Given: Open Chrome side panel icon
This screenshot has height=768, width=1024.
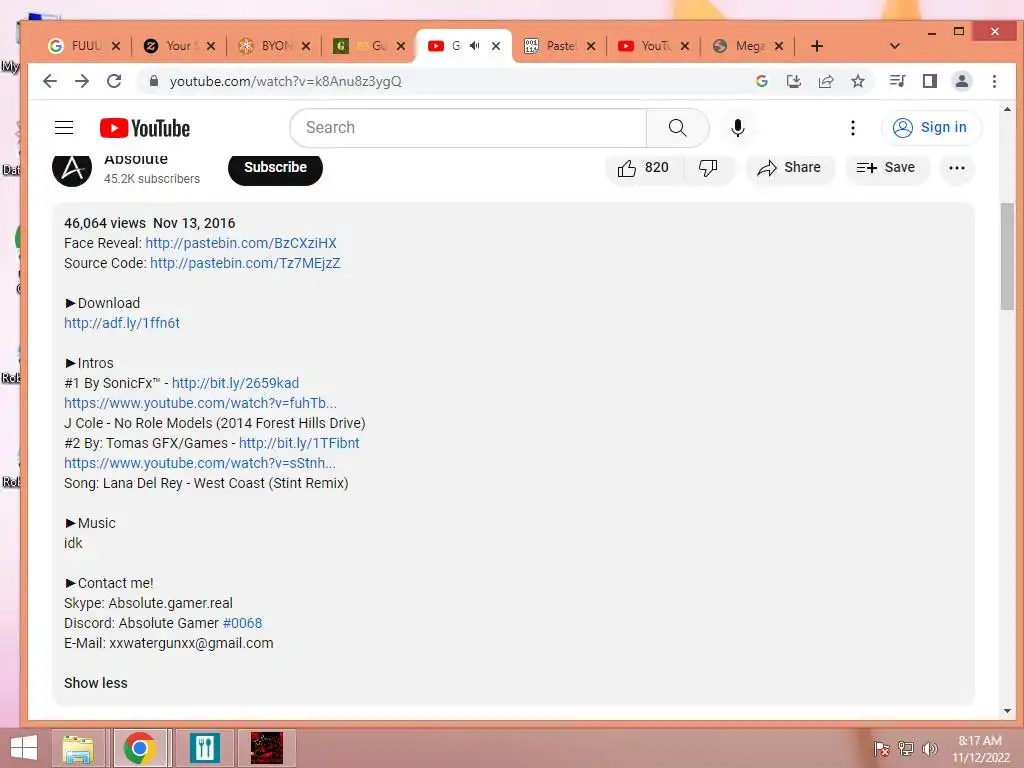Looking at the screenshot, I should (x=929, y=81).
